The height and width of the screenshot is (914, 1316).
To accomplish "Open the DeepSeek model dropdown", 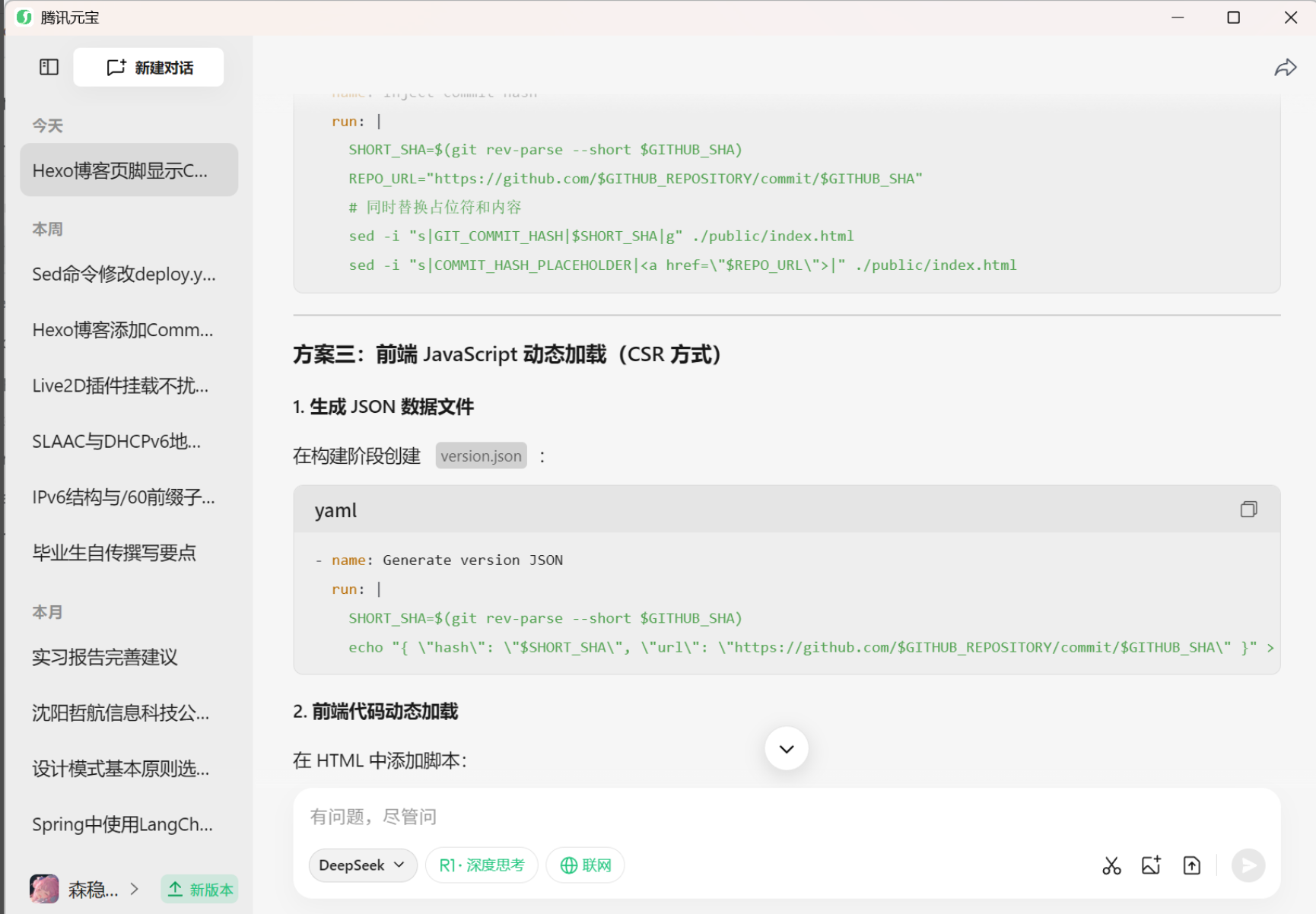I will [x=362, y=865].
